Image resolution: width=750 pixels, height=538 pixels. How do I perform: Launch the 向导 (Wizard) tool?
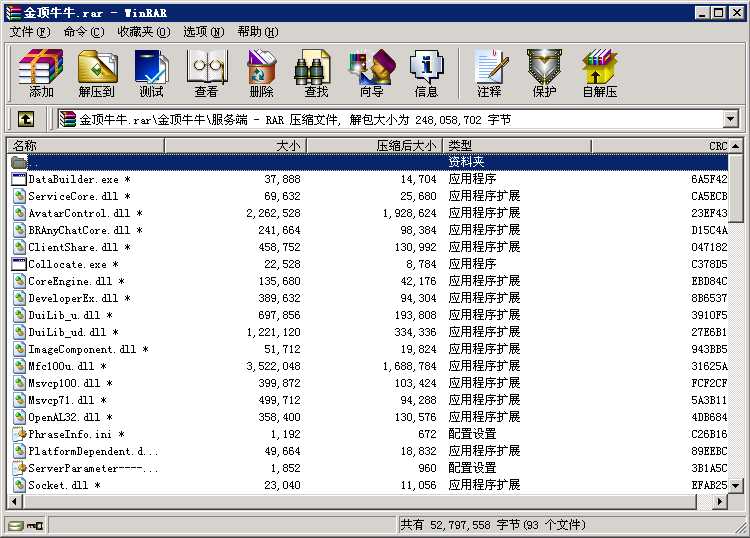[372, 73]
